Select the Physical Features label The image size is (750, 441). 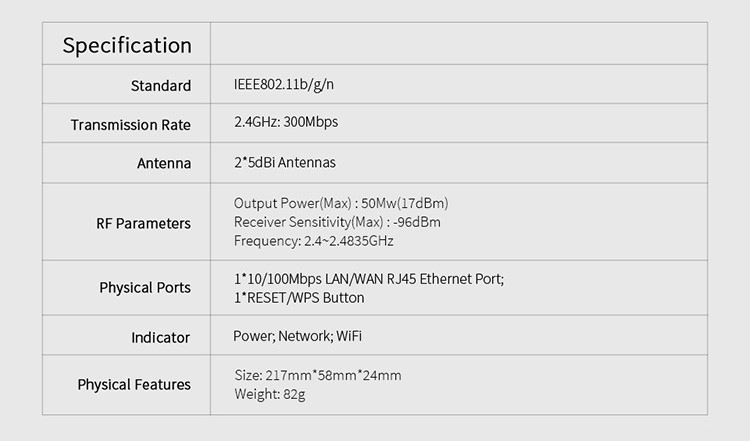tap(134, 385)
